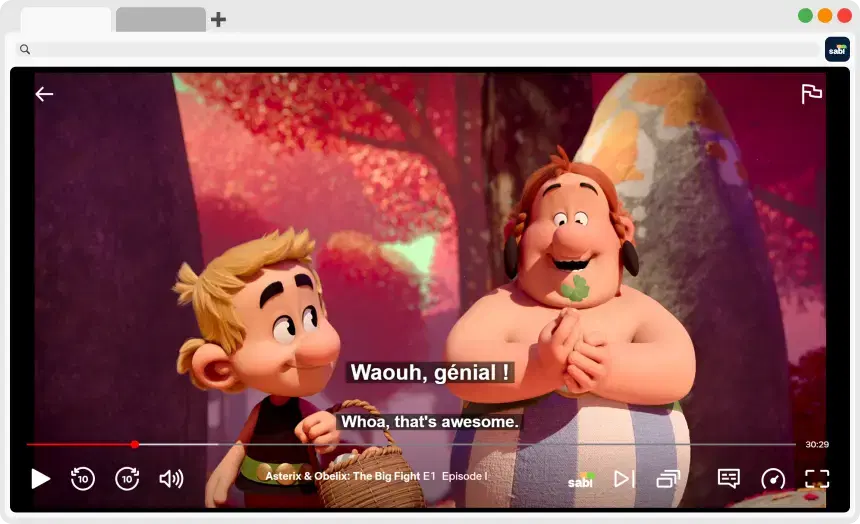Viewport: 860px width, 524px height.
Task: Click the flag report icon
Action: (811, 94)
